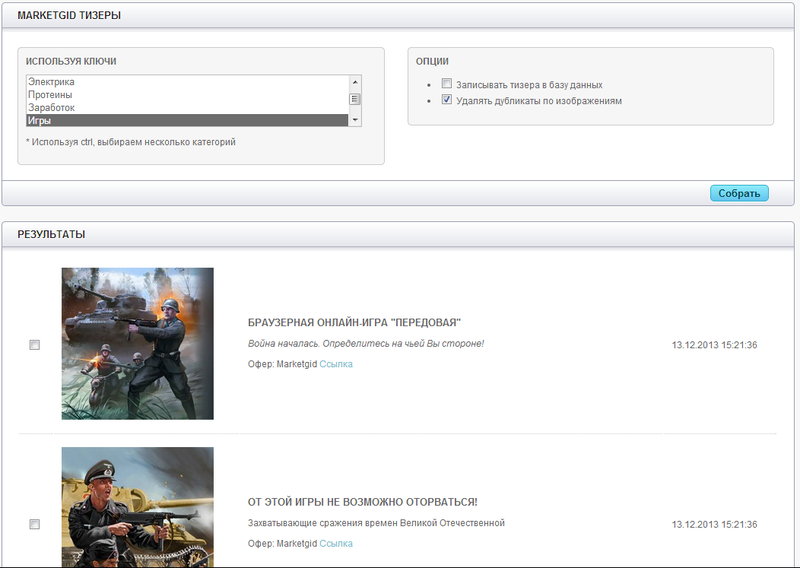Tick checkbox for the "Передовая" teaser row
The width and height of the screenshot is (800, 568).
coord(35,345)
